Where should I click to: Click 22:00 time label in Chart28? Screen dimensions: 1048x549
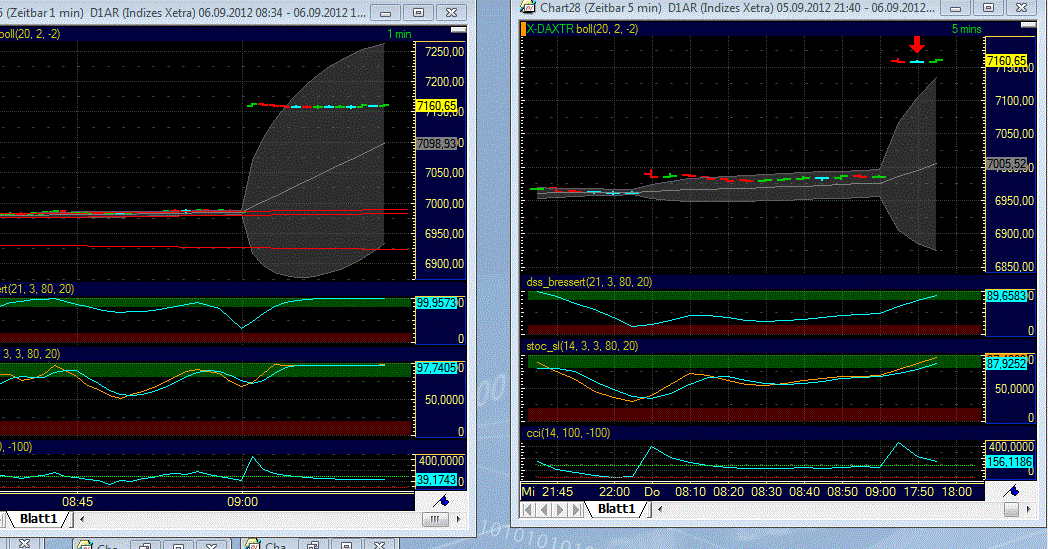pos(614,491)
